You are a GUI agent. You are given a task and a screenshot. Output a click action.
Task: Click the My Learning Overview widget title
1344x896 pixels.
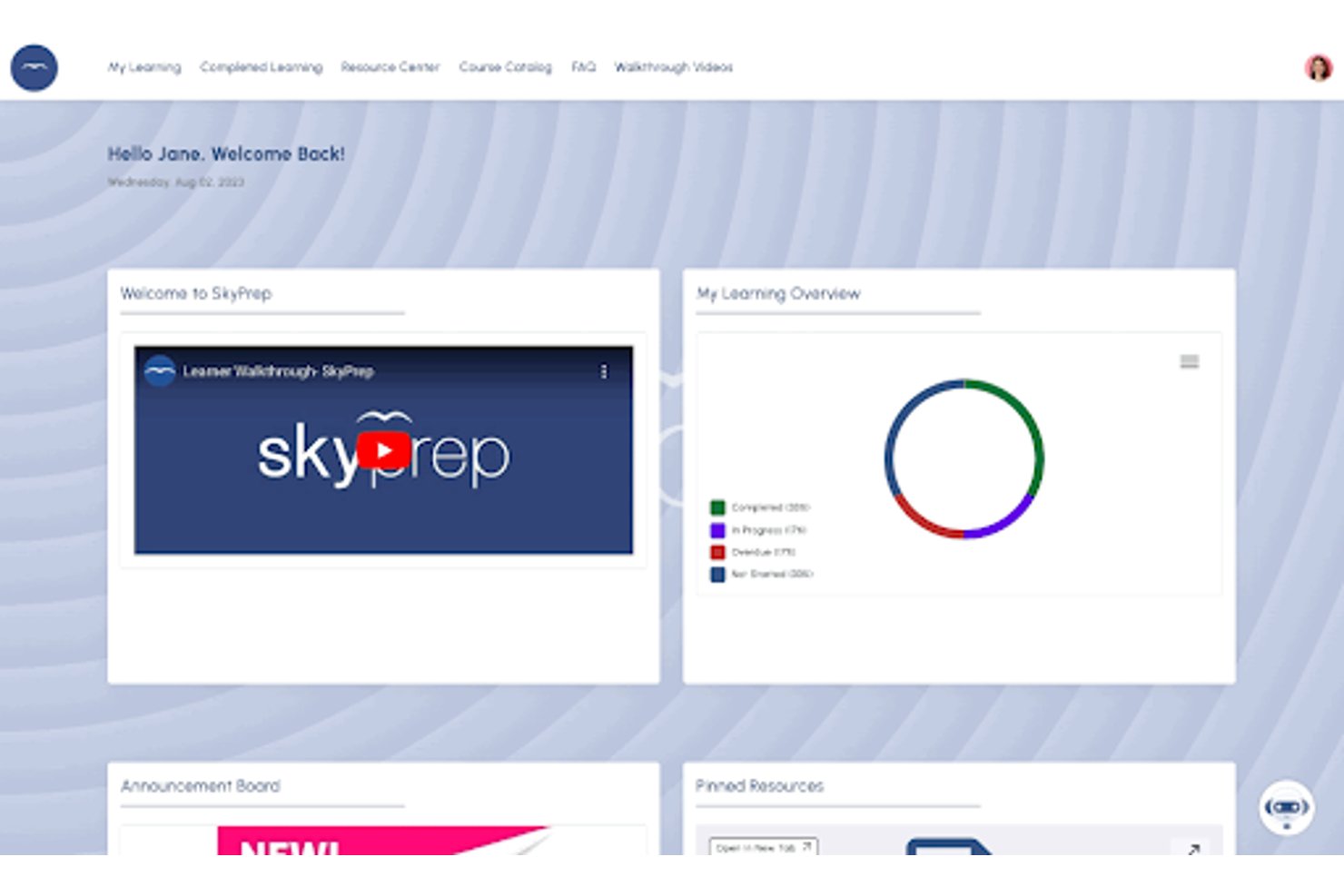[x=778, y=293]
